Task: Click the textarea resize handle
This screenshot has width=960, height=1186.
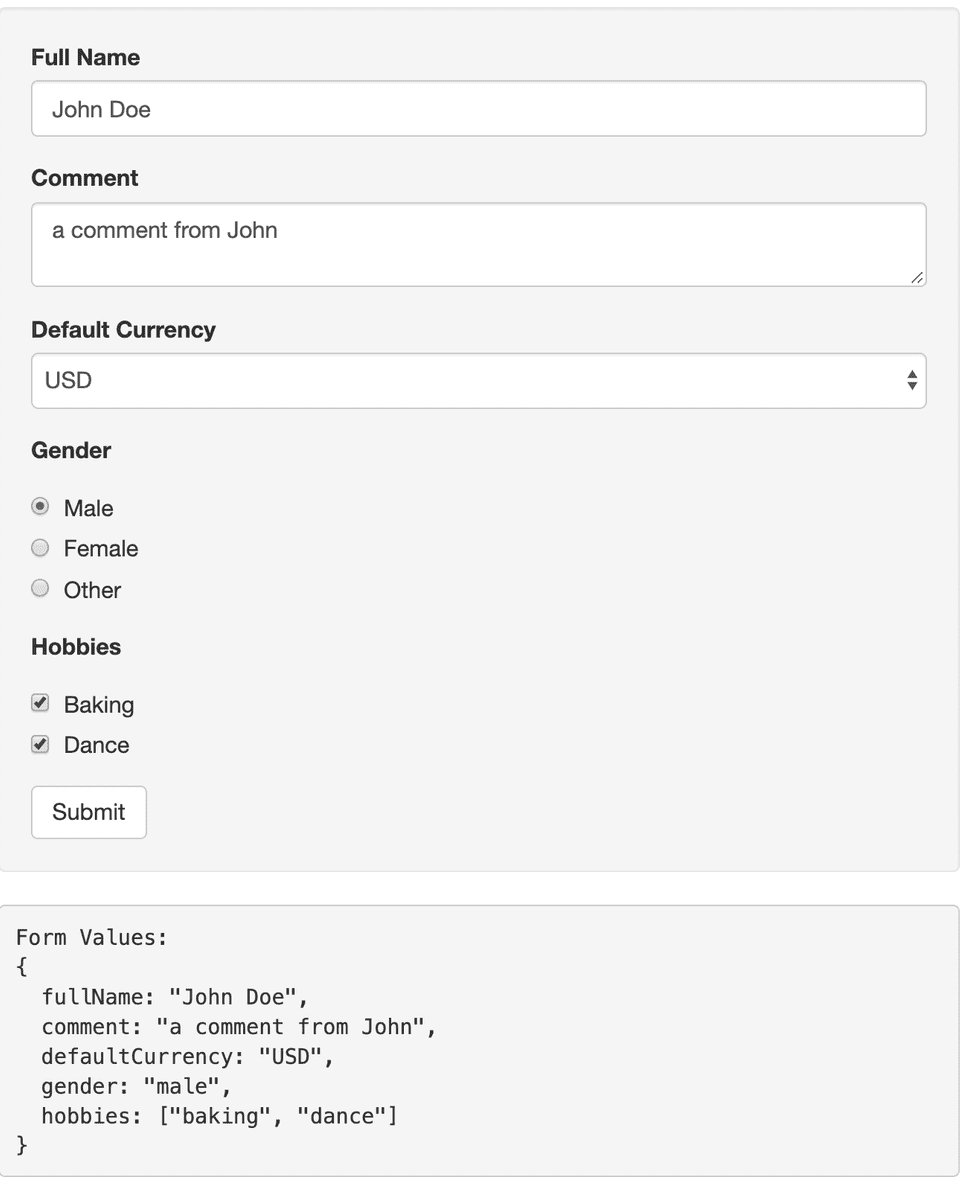Action: 917,279
